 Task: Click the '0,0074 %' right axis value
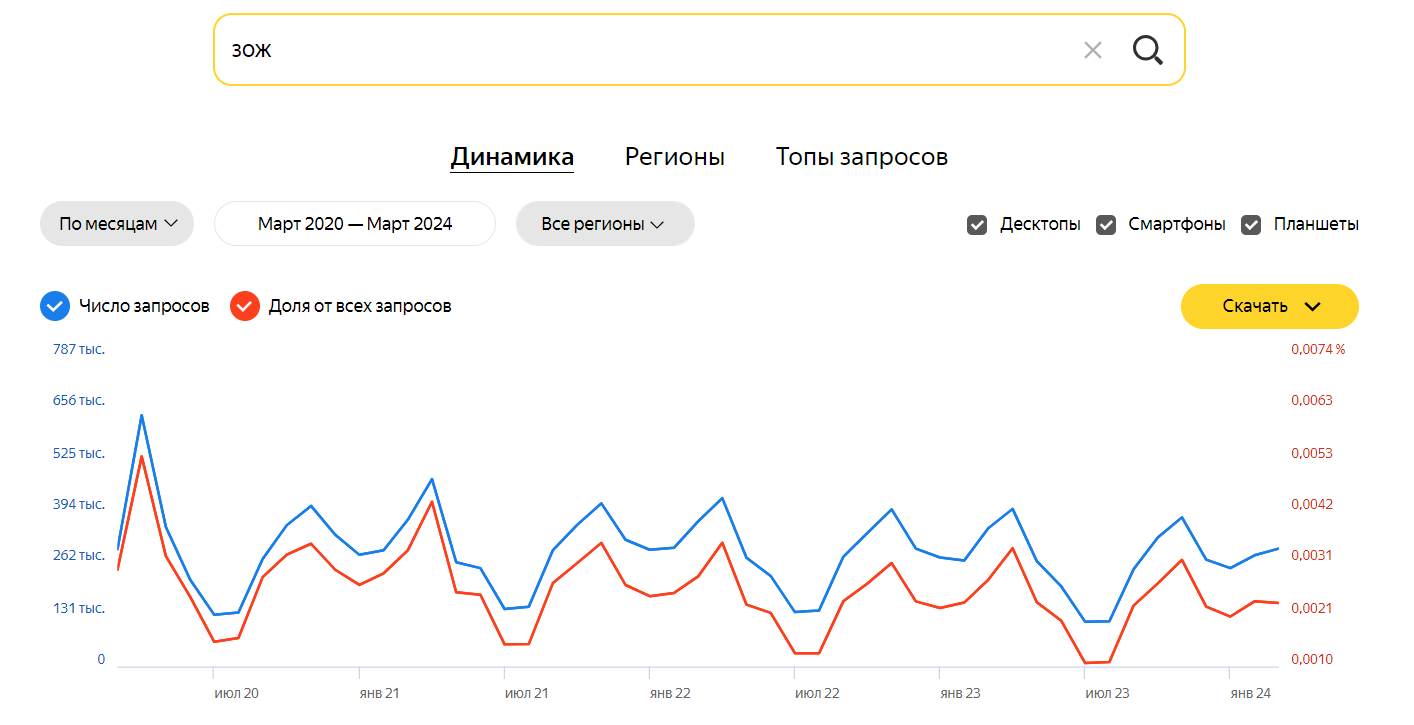click(1318, 349)
